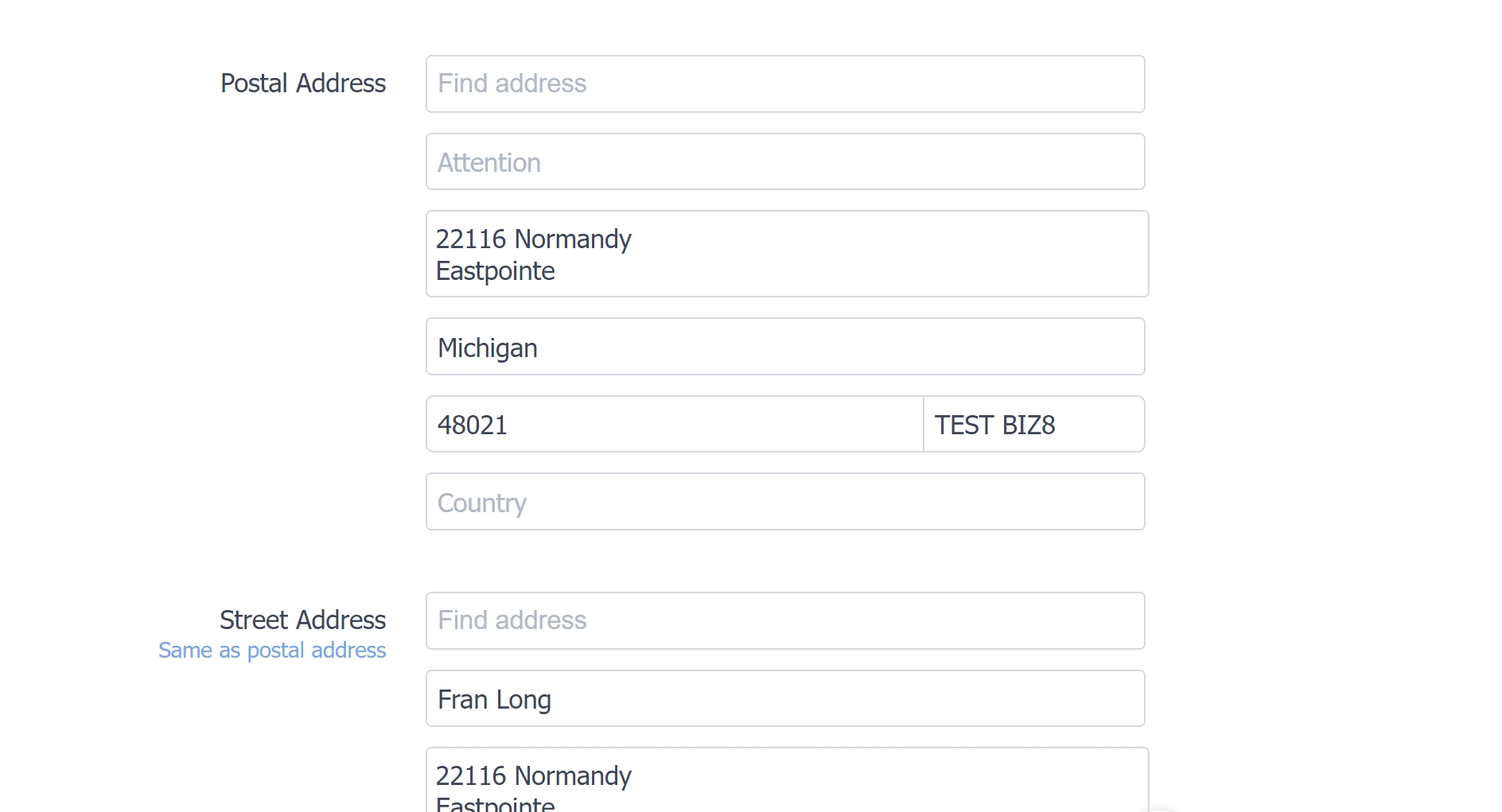Focus the empty Country field
1502x812 pixels.
pyautogui.click(x=785, y=502)
